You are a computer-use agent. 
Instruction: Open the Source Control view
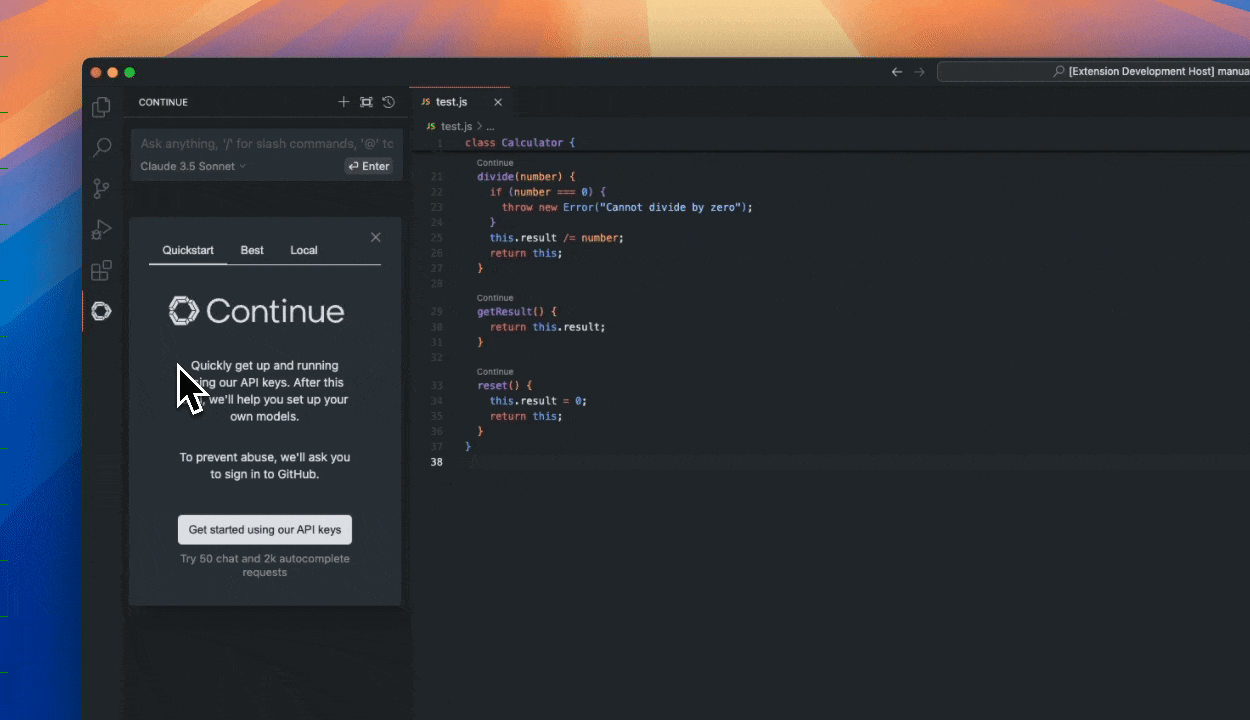(101, 188)
